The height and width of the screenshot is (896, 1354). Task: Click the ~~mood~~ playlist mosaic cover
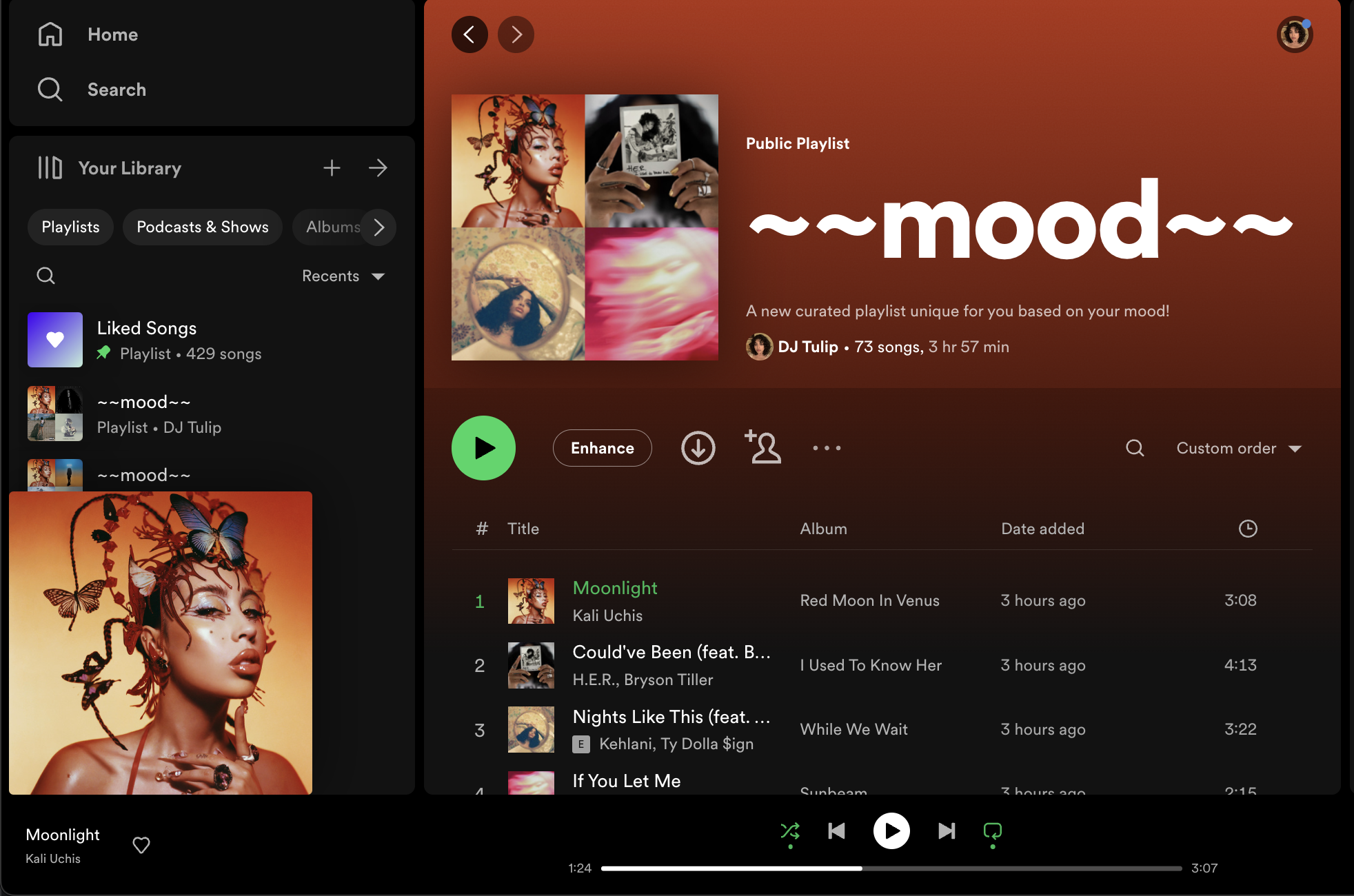point(585,227)
